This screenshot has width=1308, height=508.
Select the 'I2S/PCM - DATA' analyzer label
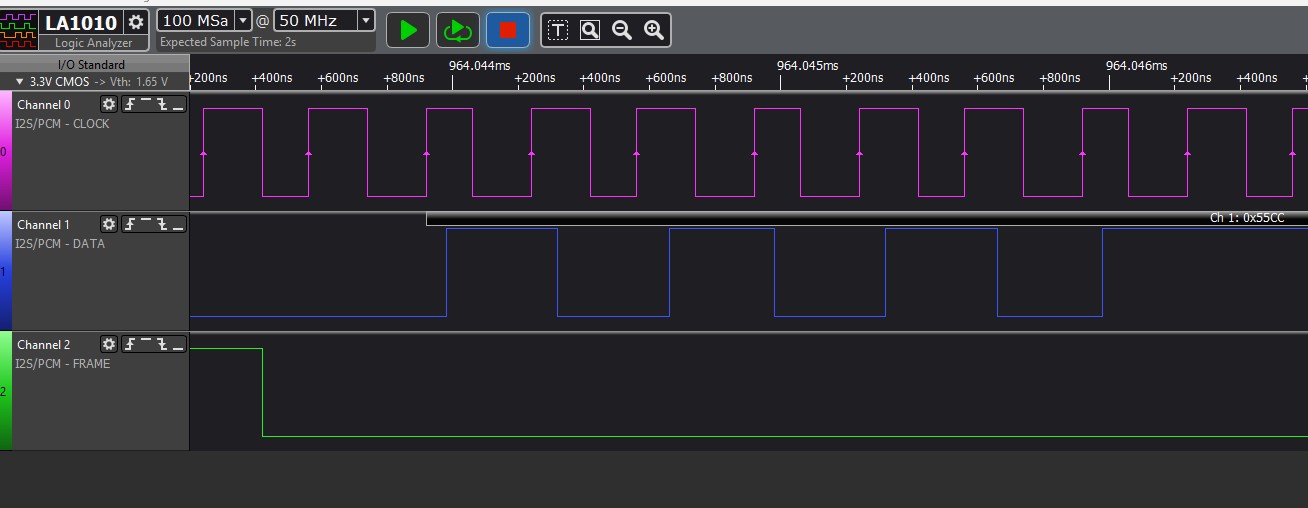[60, 244]
